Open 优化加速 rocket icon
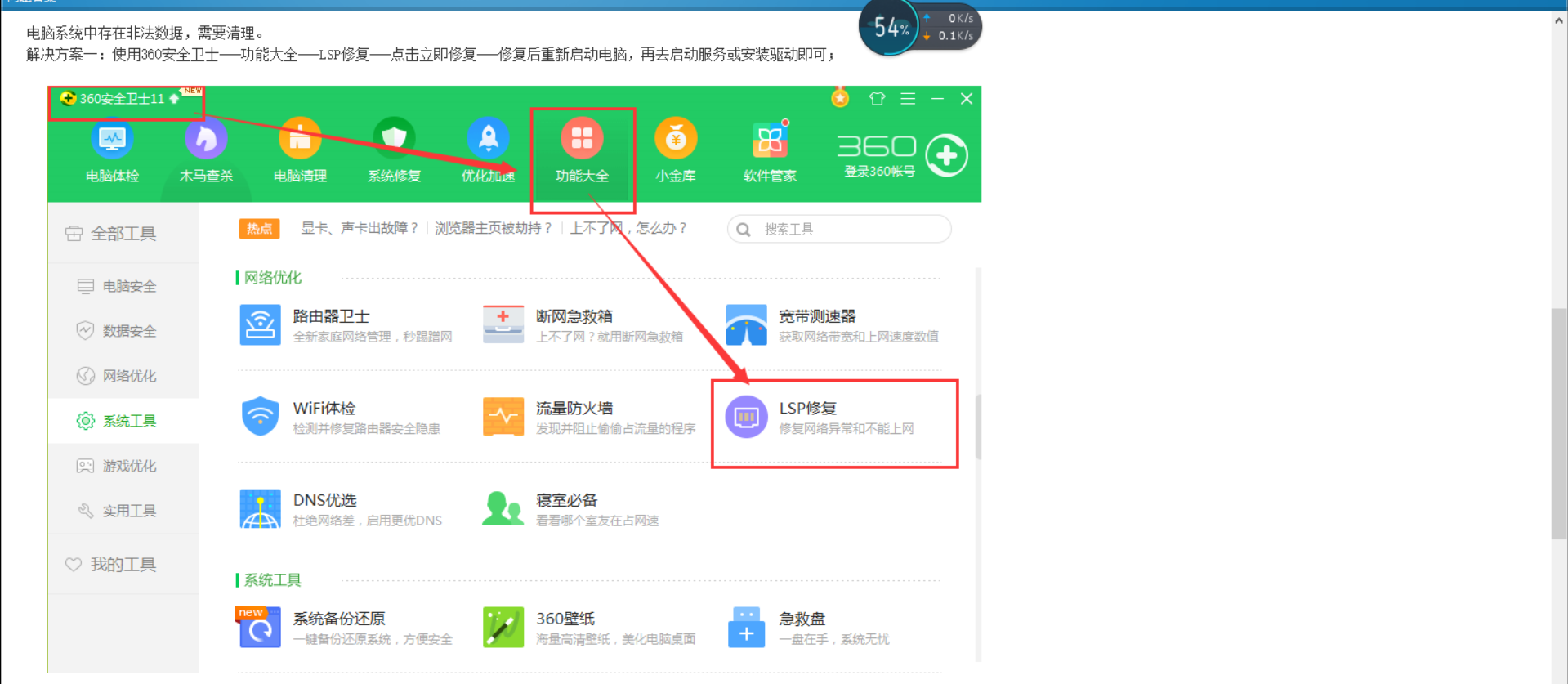Screen dimensions: 1568x684 click(488, 139)
